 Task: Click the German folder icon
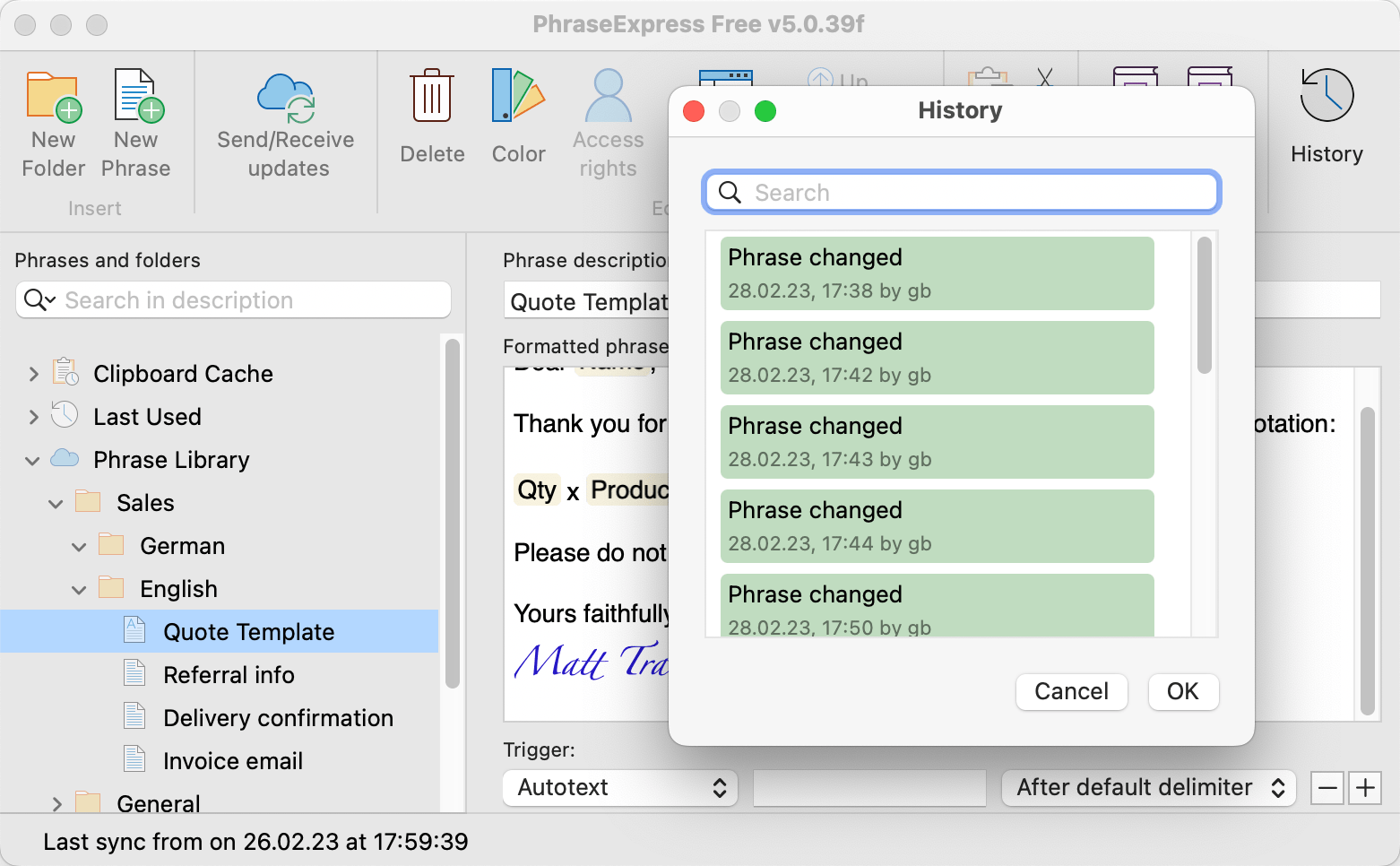click(111, 544)
